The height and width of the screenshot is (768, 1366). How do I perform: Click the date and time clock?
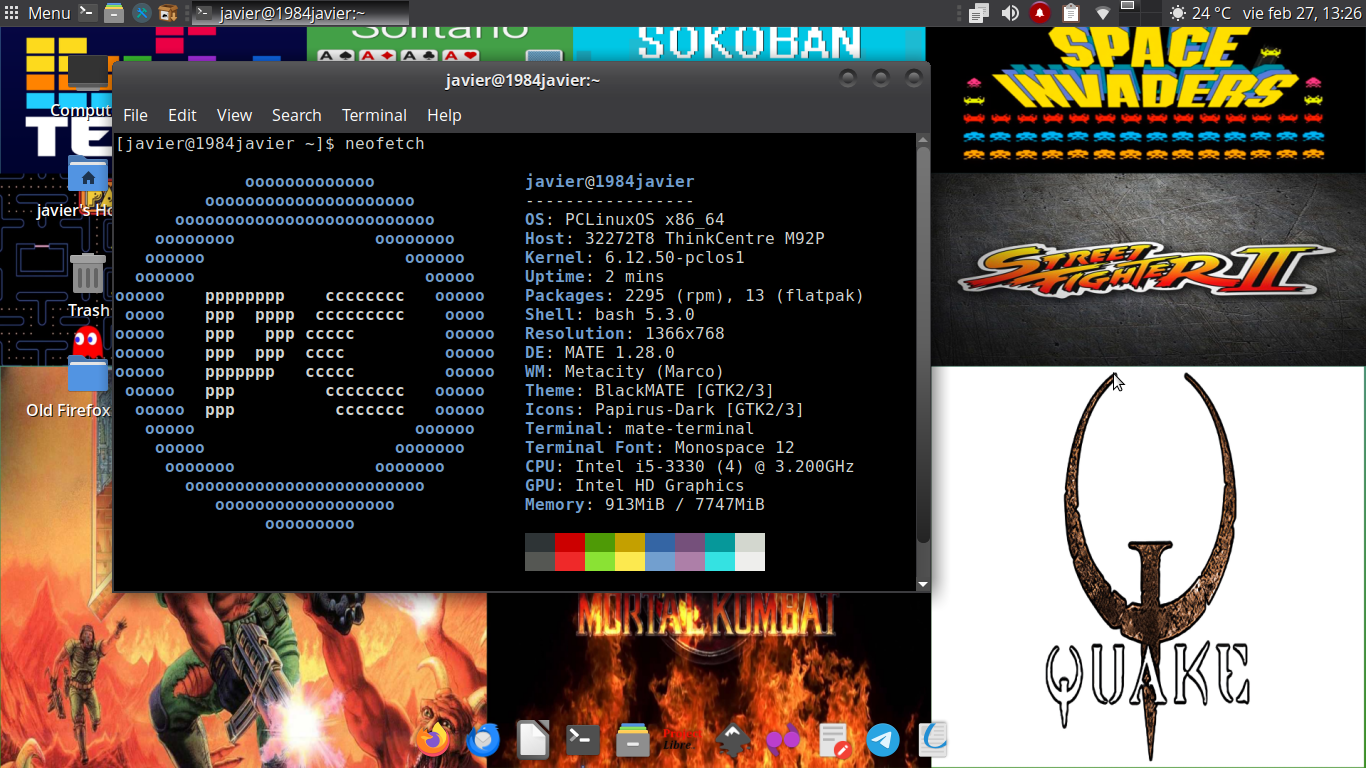tap(1302, 13)
